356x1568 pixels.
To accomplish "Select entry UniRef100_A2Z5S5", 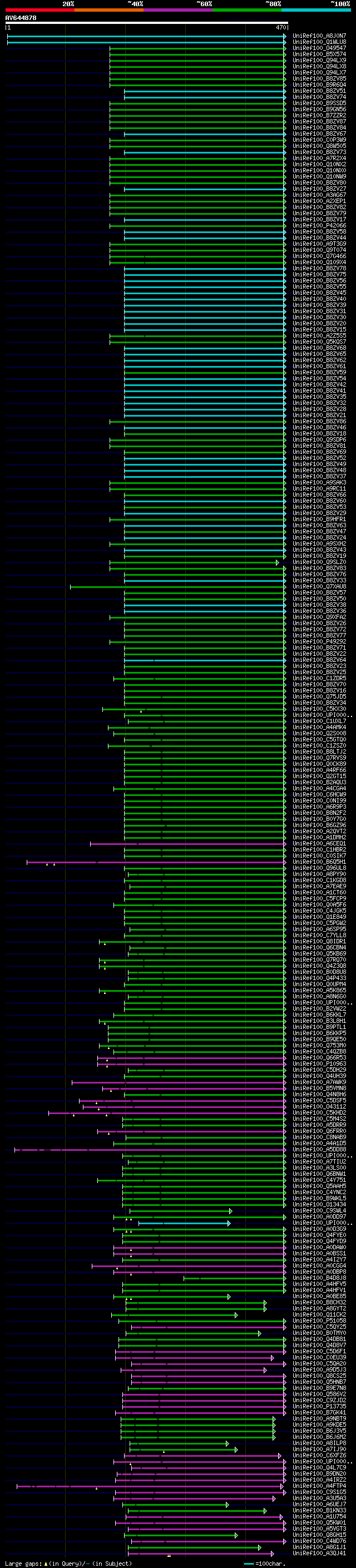I will click(x=319, y=335).
